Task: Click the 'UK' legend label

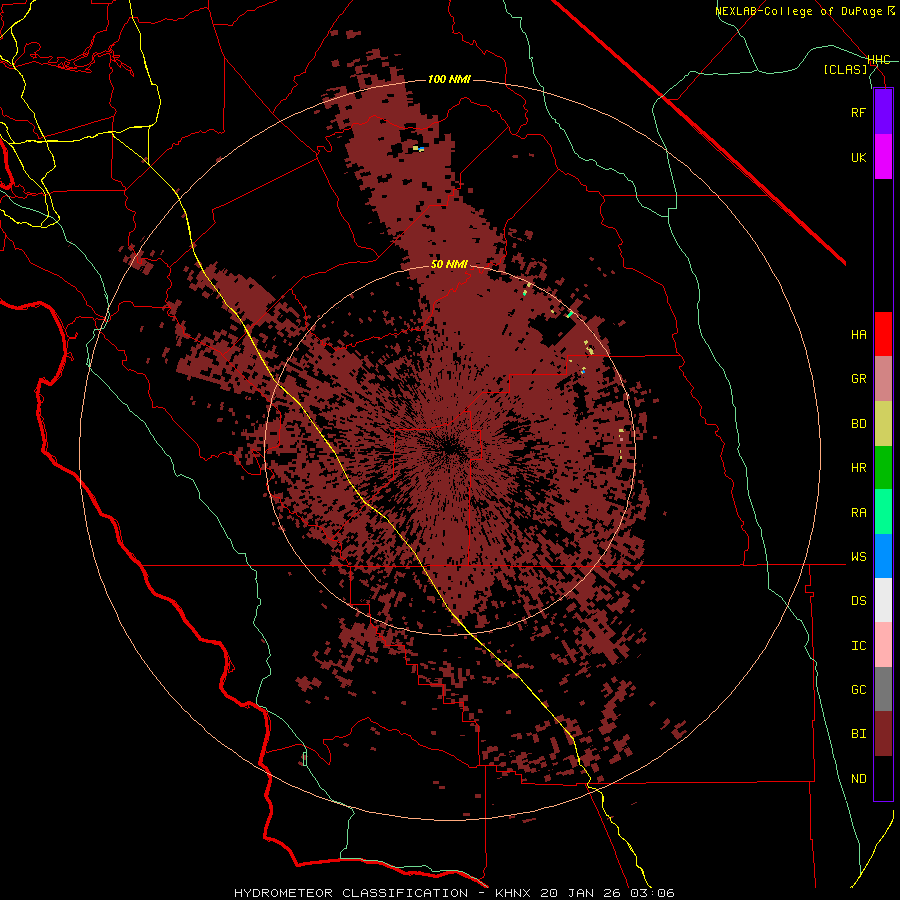Action: (859, 157)
